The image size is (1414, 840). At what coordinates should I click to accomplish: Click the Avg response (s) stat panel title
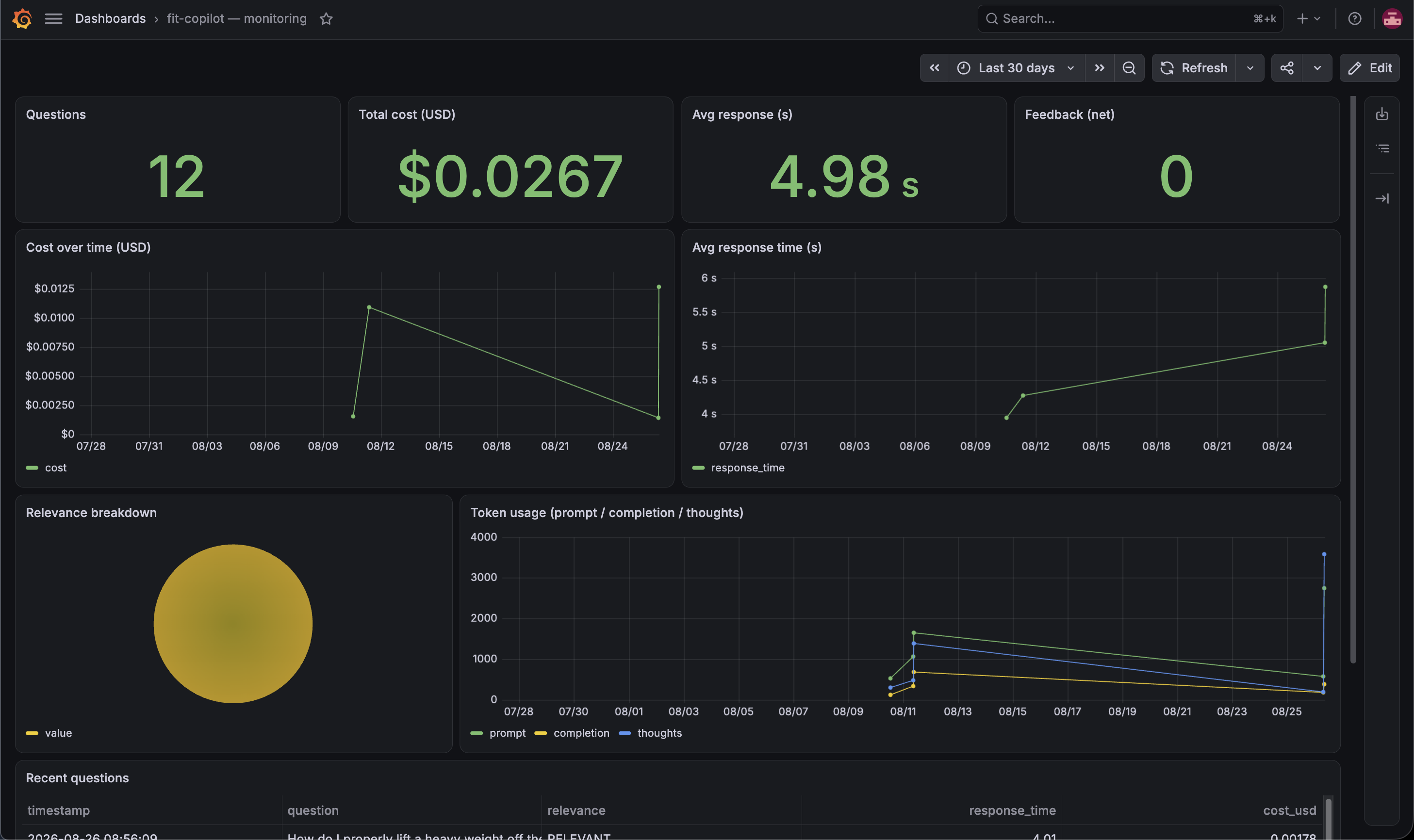[742, 114]
